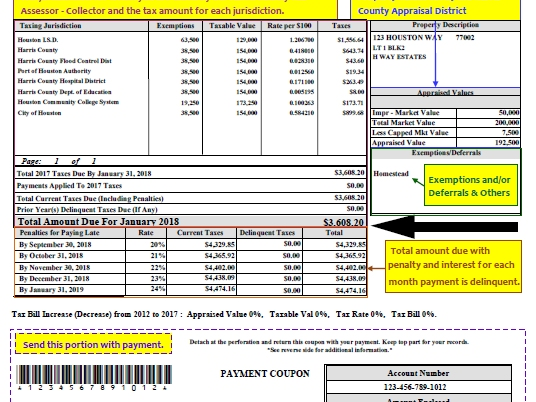The image size is (536, 402).
Task: Click the total amount due penalty callout
Action: 453,267
